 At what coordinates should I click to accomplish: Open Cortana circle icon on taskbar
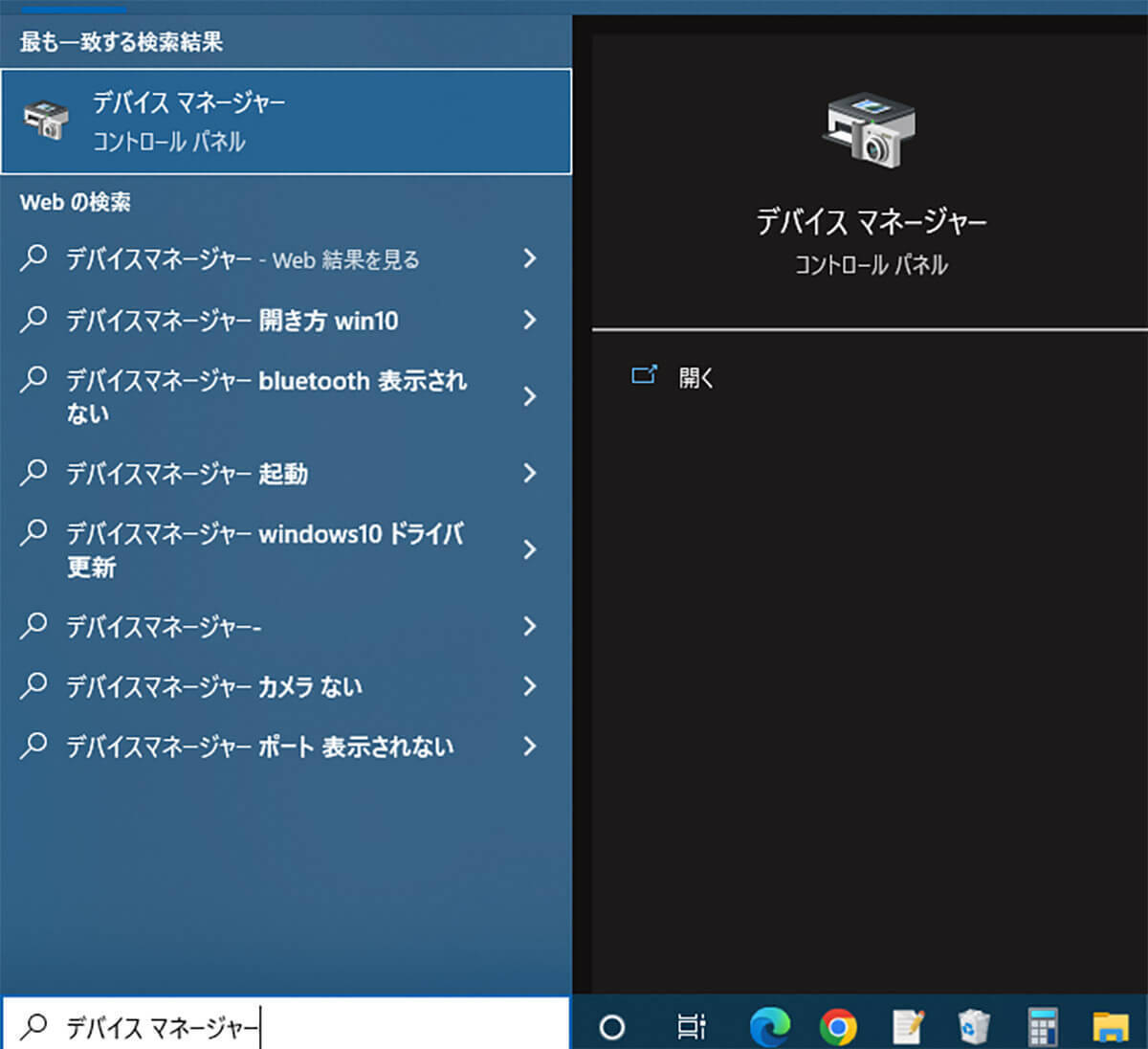(x=611, y=1028)
